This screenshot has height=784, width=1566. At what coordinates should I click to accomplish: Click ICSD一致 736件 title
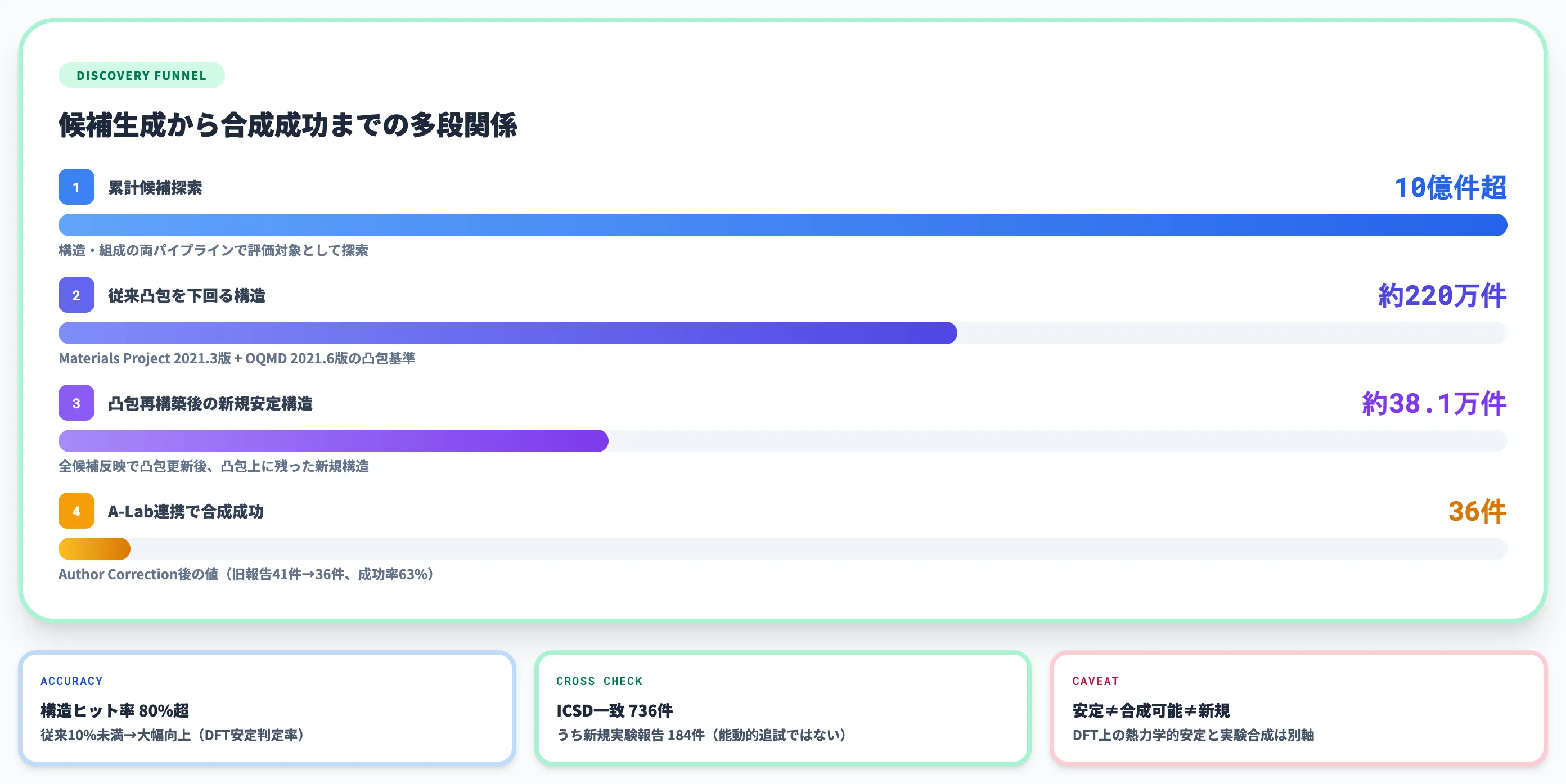coord(615,710)
